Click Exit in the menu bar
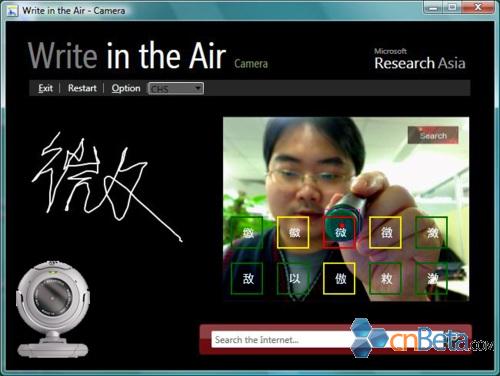Image resolution: width=500 pixels, height=376 pixels. coord(46,88)
